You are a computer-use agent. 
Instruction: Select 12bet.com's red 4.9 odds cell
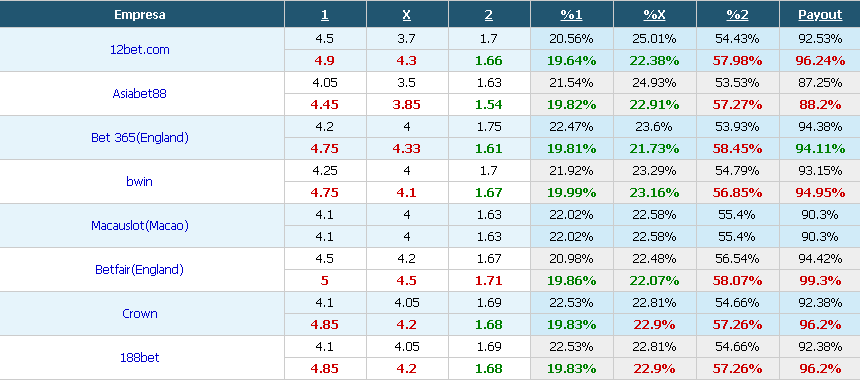pos(325,60)
